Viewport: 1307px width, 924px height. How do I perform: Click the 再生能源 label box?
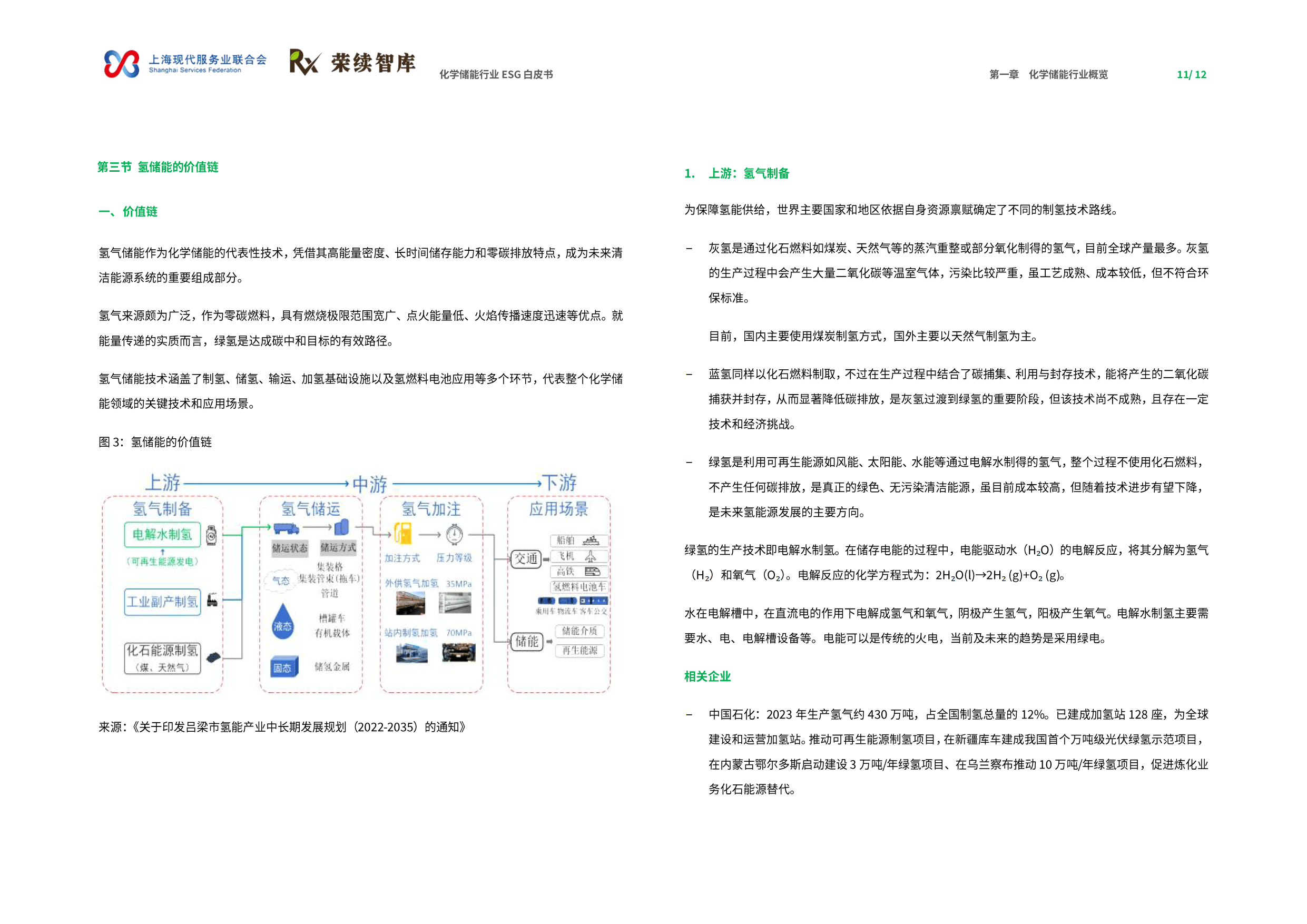click(579, 650)
